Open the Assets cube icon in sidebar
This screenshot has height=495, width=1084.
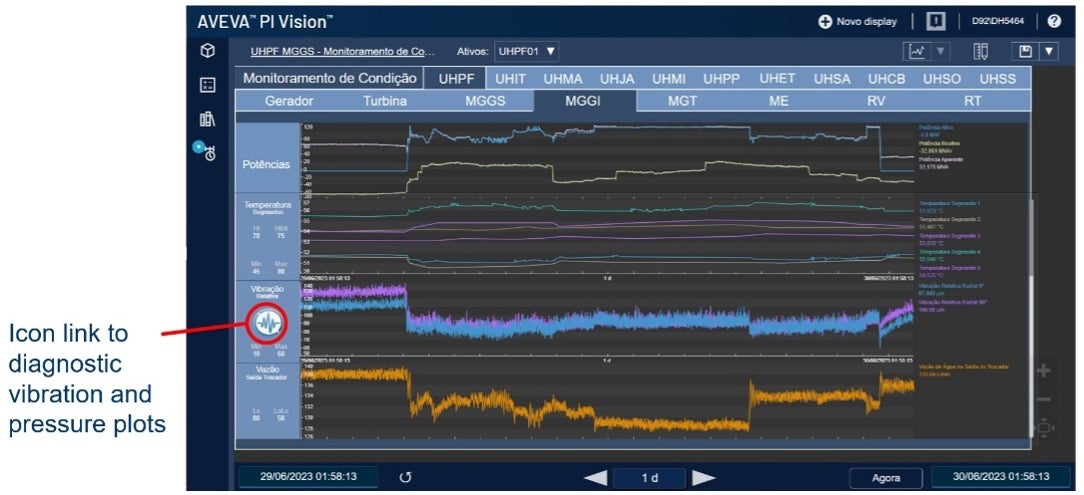point(208,51)
